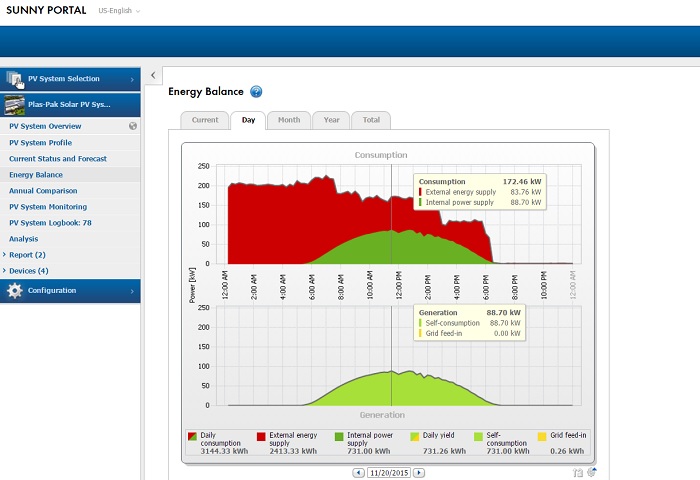Image resolution: width=700 pixels, height=480 pixels.
Task: Toggle Daily yield legend swatch
Action: point(415,436)
